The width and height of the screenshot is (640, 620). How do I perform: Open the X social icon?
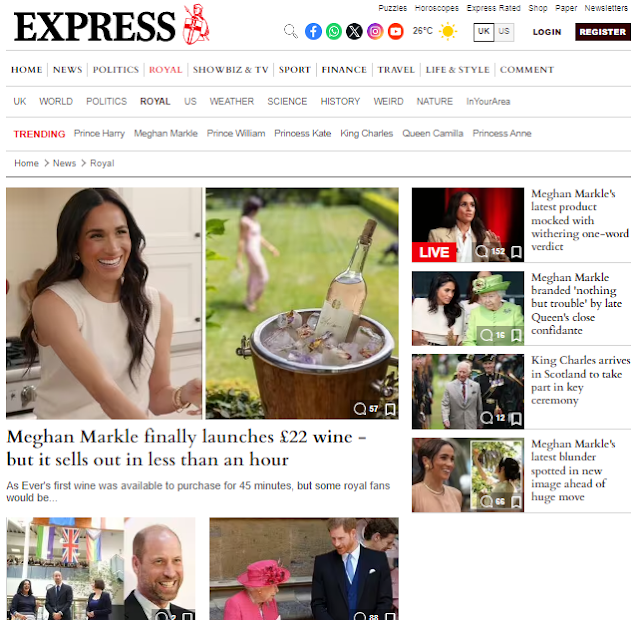tap(354, 31)
